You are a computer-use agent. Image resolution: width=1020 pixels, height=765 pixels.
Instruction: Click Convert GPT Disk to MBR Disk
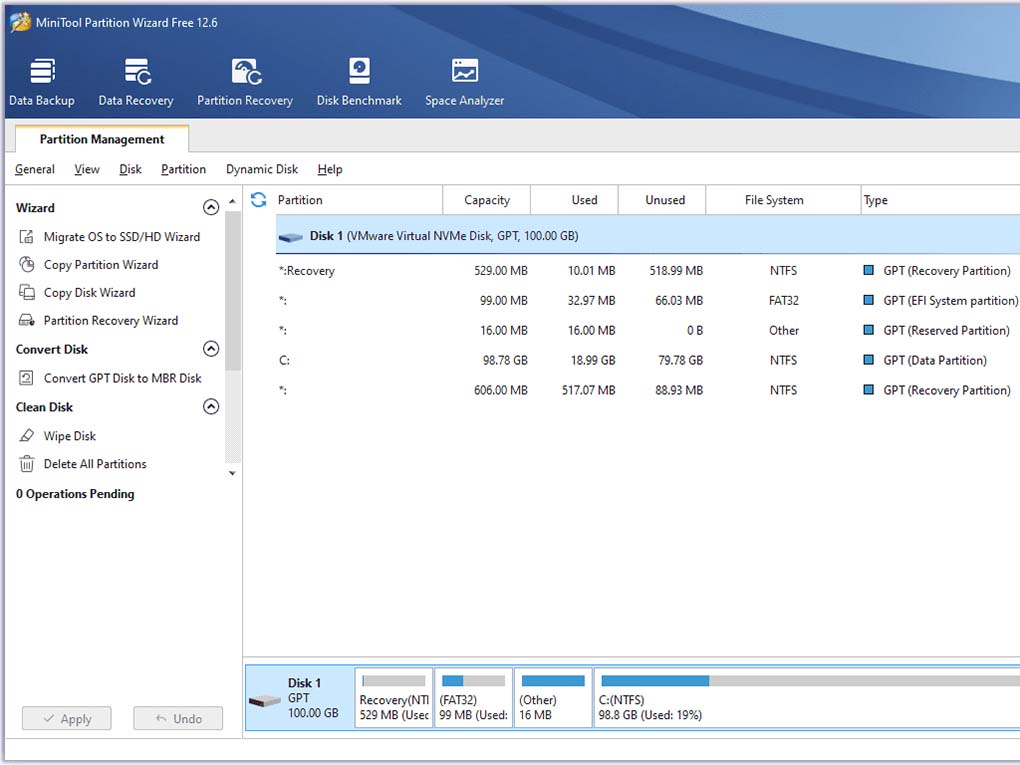click(x=122, y=378)
